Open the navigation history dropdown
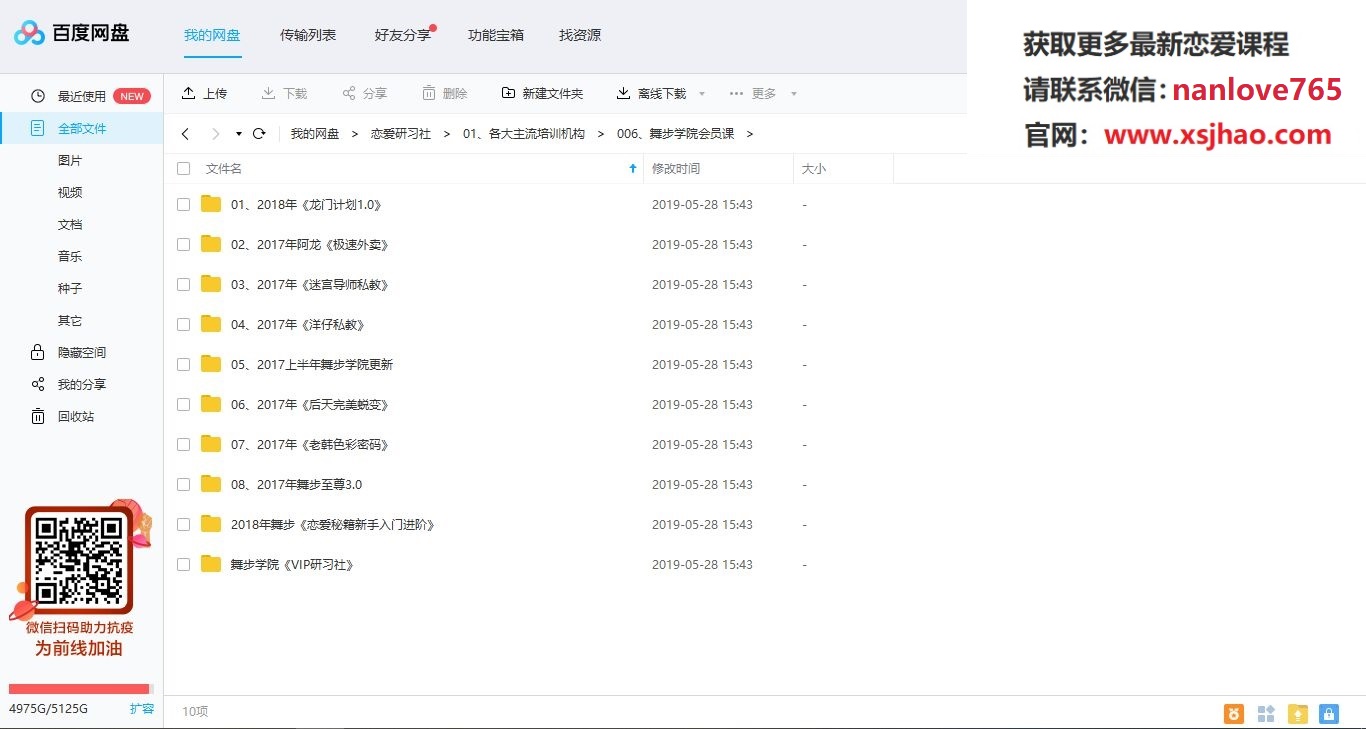The image size is (1366, 729). (239, 133)
